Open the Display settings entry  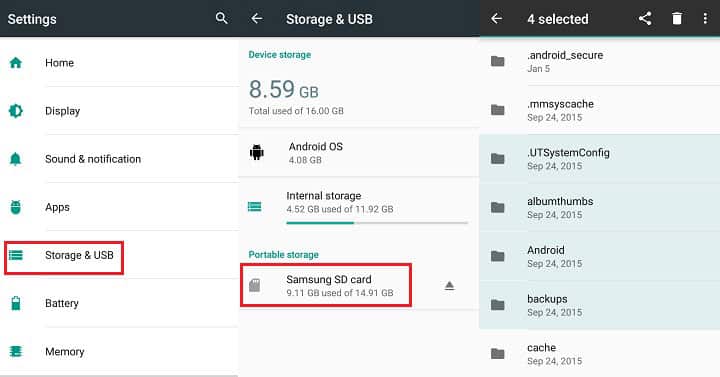(119, 111)
